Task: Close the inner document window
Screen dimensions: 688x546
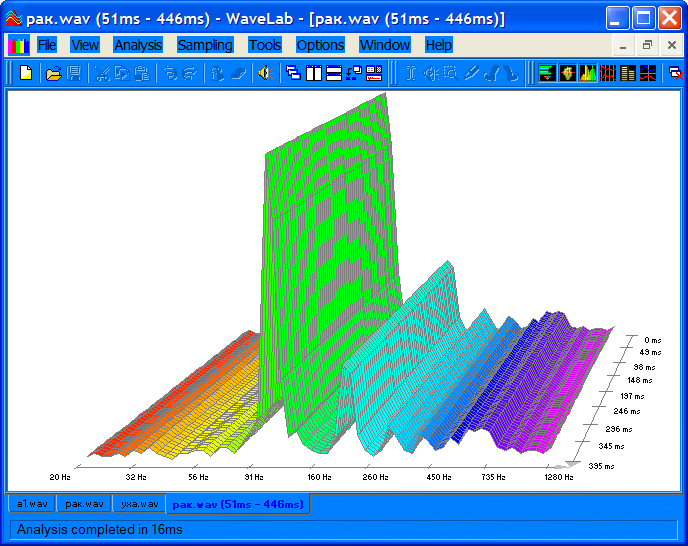Action: pos(671,45)
